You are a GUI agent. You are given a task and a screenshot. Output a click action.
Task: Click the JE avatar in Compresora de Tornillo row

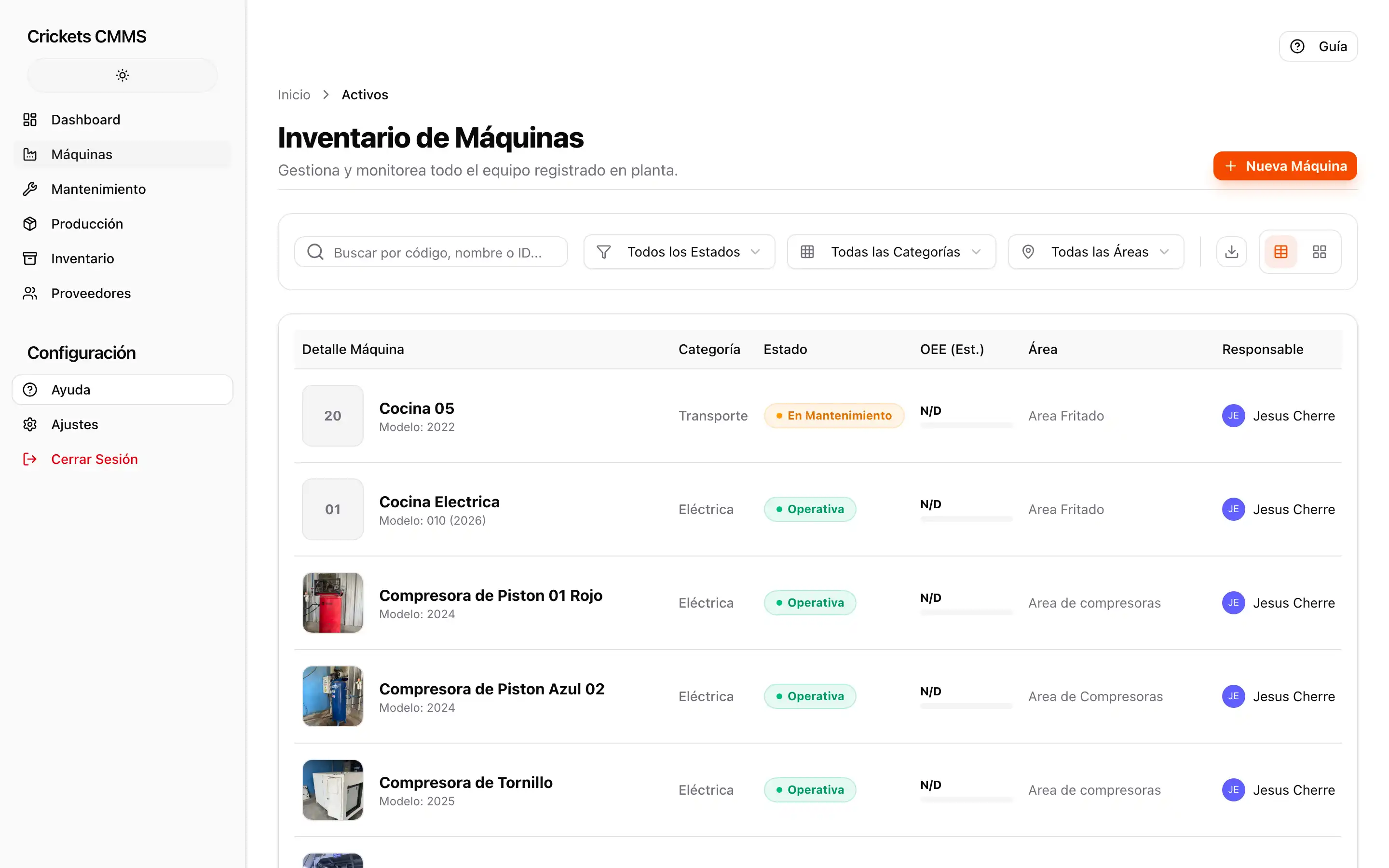pyautogui.click(x=1233, y=790)
